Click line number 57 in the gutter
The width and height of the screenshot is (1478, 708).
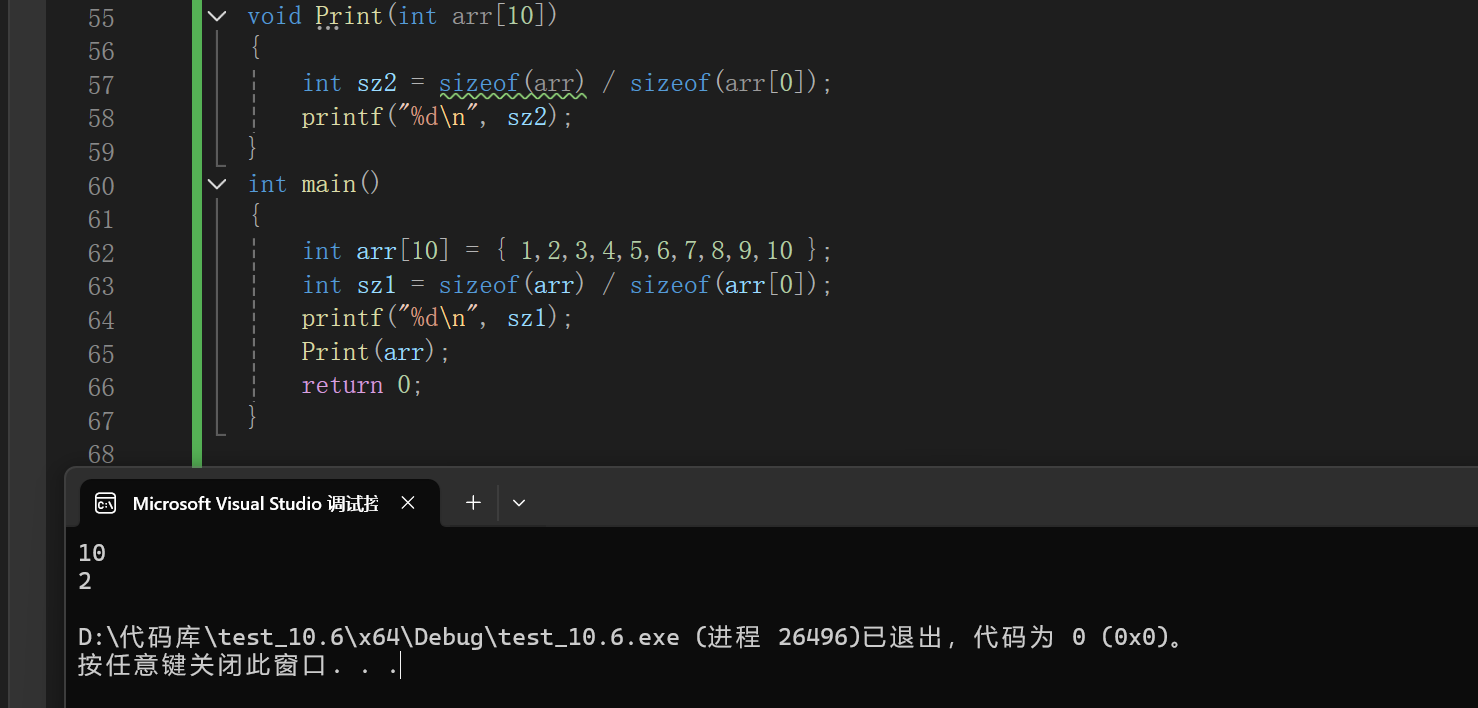101,85
